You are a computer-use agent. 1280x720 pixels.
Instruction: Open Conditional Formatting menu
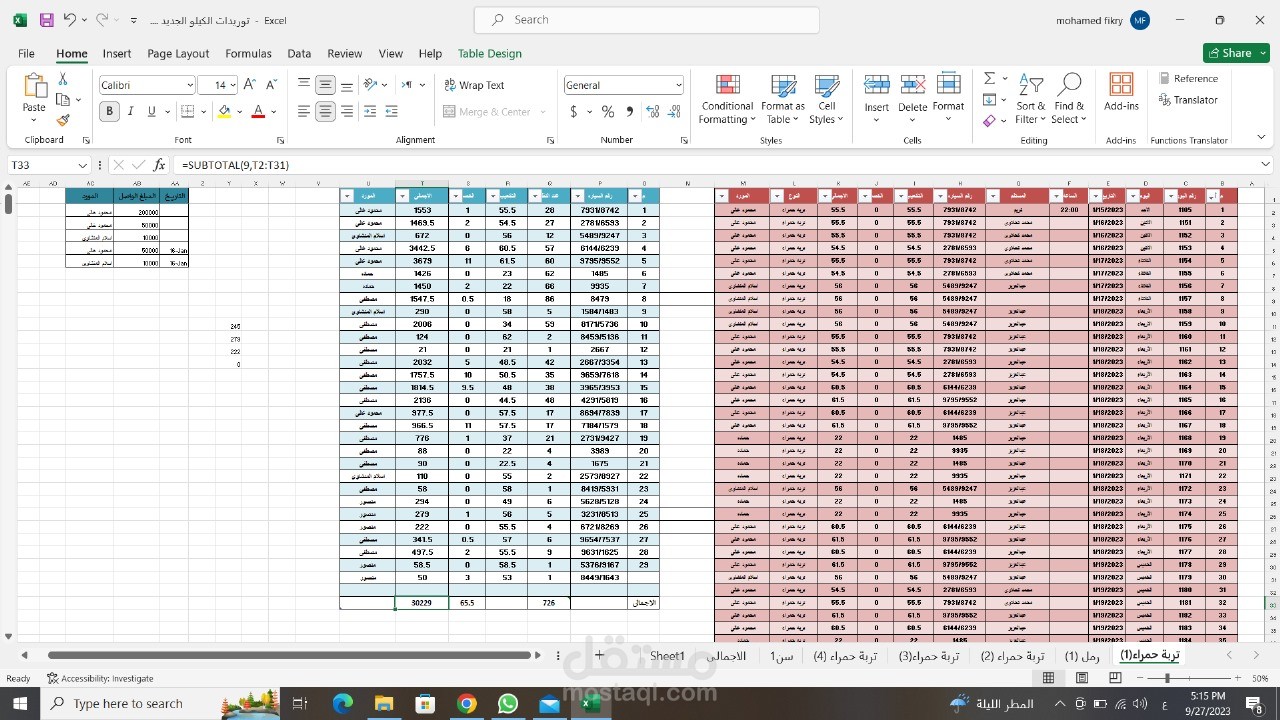pos(728,99)
